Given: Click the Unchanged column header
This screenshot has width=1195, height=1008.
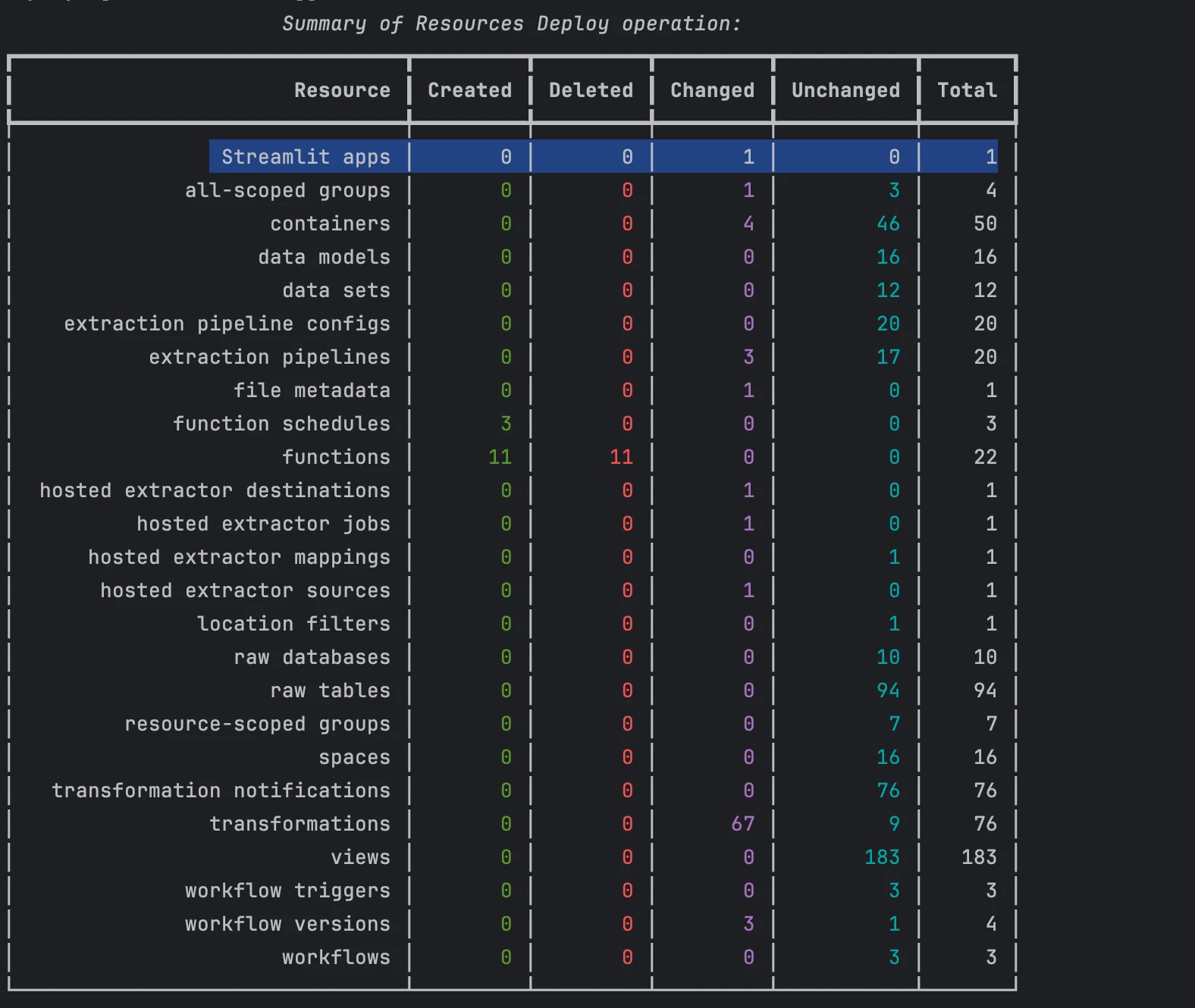Looking at the screenshot, I should pyautogui.click(x=845, y=90).
